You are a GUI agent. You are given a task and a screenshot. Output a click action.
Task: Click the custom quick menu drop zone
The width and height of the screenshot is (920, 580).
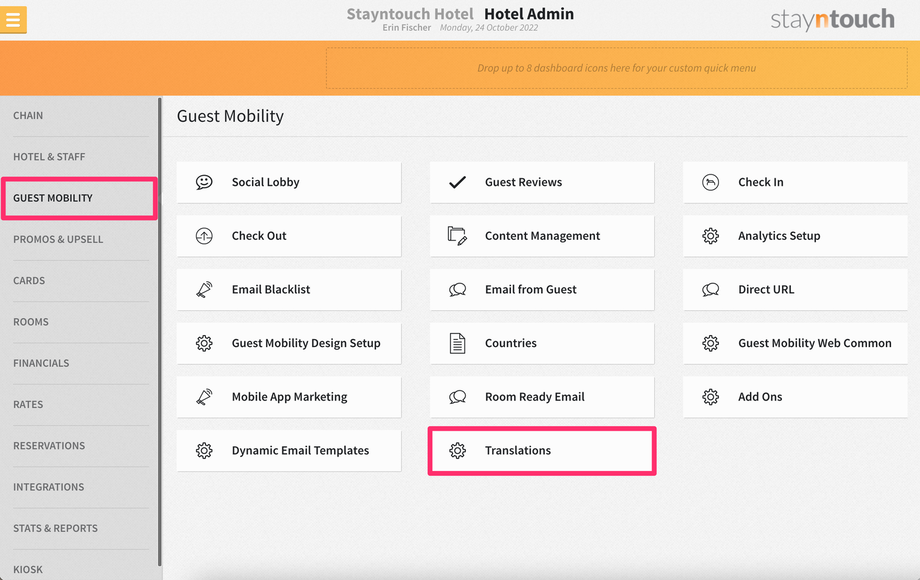[x=617, y=68]
